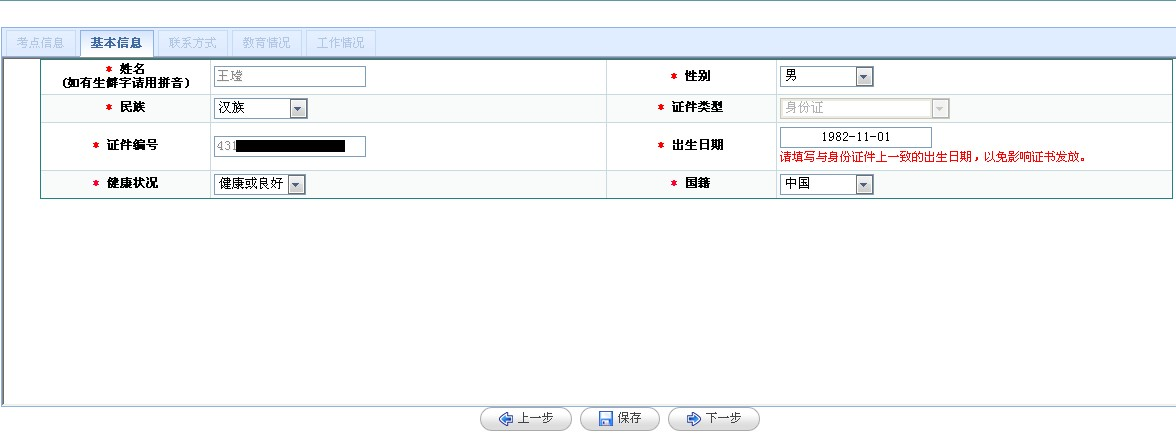Viewport: 1176px width, 439px height.
Task: Click the right arrow icon on 下一步
Action: point(693,419)
